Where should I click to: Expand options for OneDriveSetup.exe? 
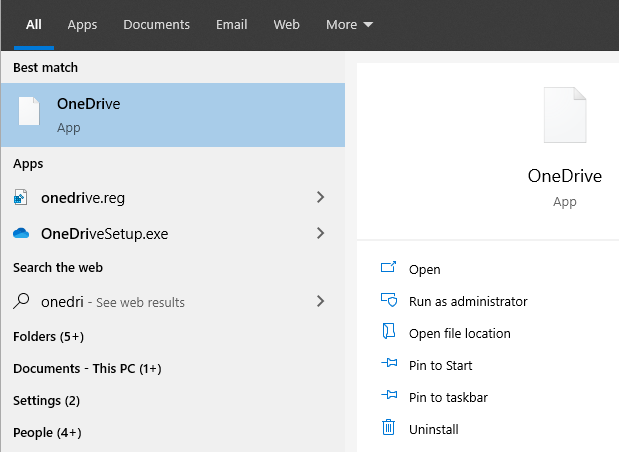321,233
